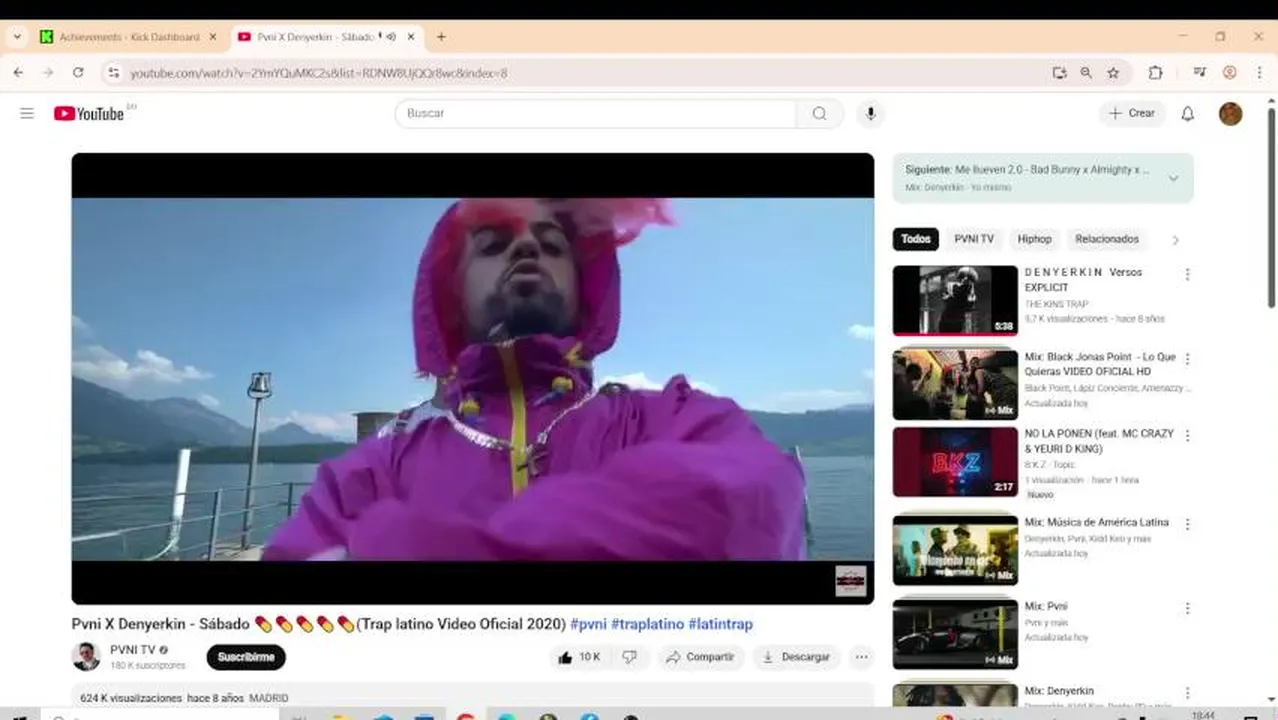View site information icon in address bar
1278x720 pixels.
[x=113, y=72]
